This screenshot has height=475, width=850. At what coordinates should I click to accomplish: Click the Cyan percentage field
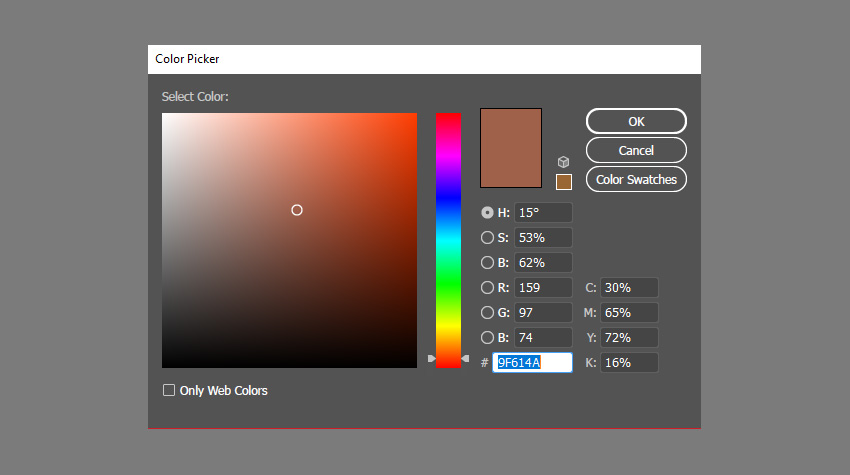[x=629, y=288]
